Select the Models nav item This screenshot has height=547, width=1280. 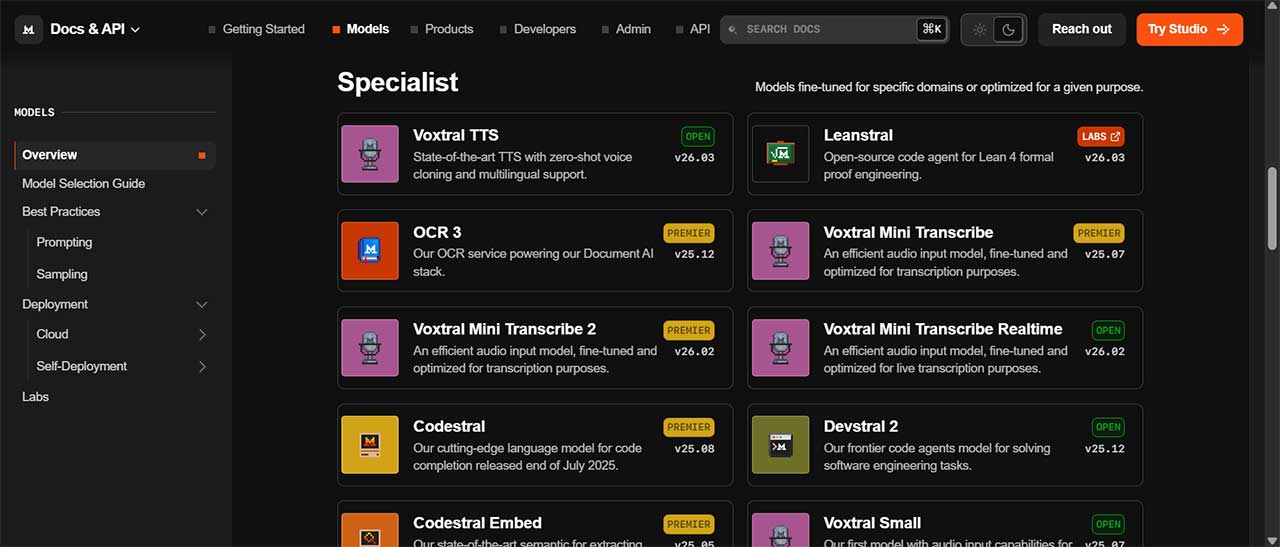[360, 29]
